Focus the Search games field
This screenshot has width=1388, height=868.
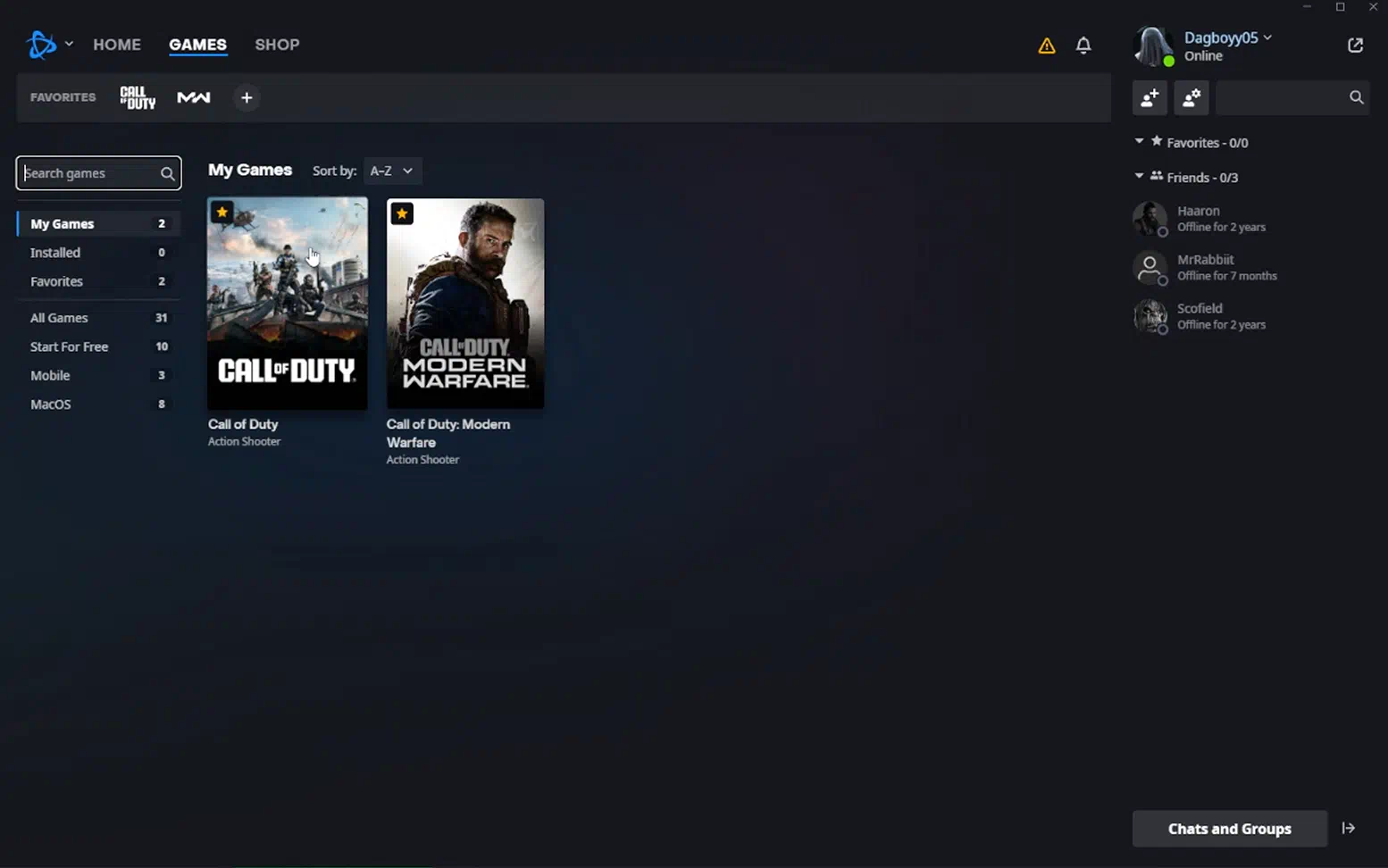[x=98, y=173]
